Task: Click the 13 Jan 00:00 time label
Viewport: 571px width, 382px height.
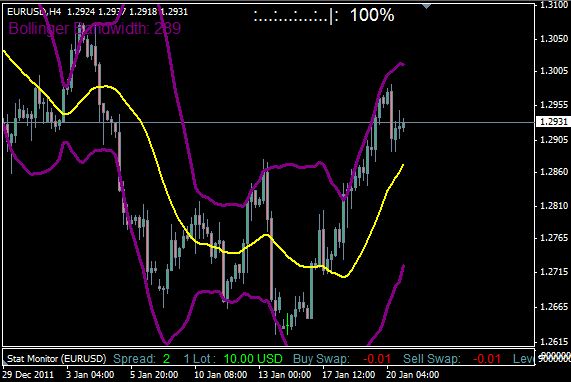Action: point(285,375)
